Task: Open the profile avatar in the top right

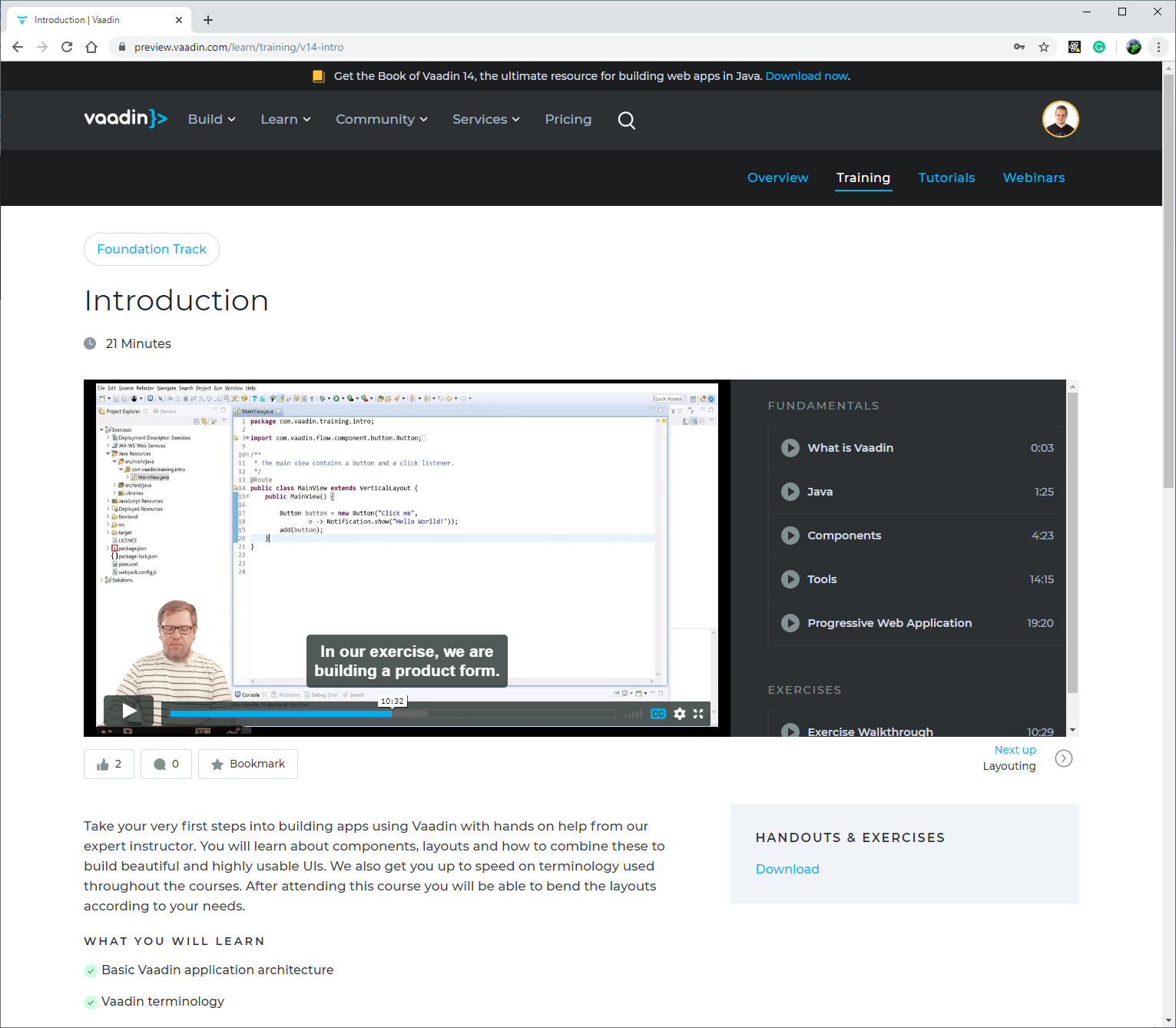Action: point(1060,119)
